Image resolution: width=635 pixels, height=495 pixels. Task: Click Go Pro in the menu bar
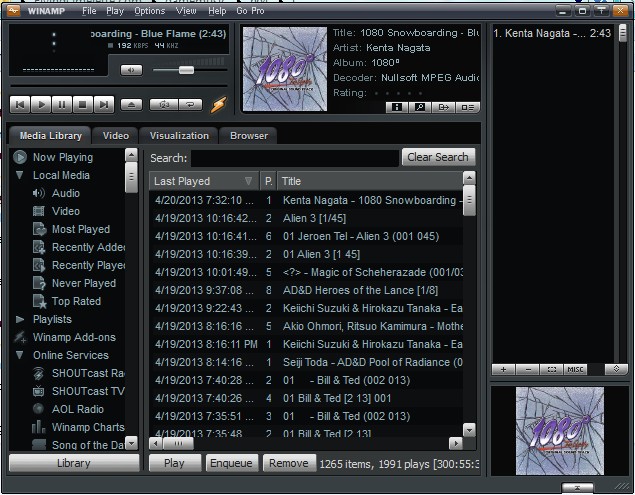250,11
